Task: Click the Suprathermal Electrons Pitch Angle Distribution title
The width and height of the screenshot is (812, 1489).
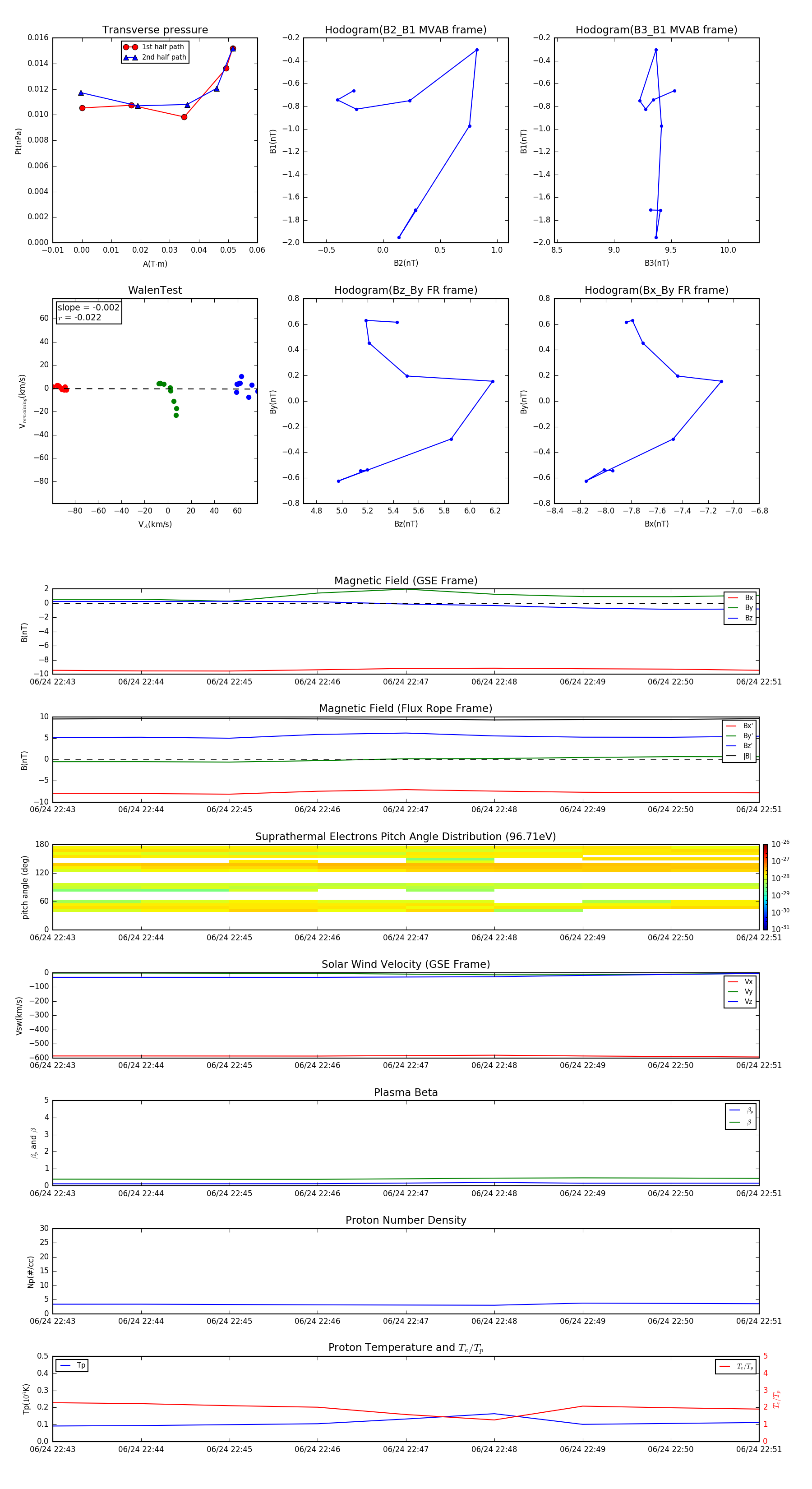Action: pyautogui.click(x=406, y=837)
